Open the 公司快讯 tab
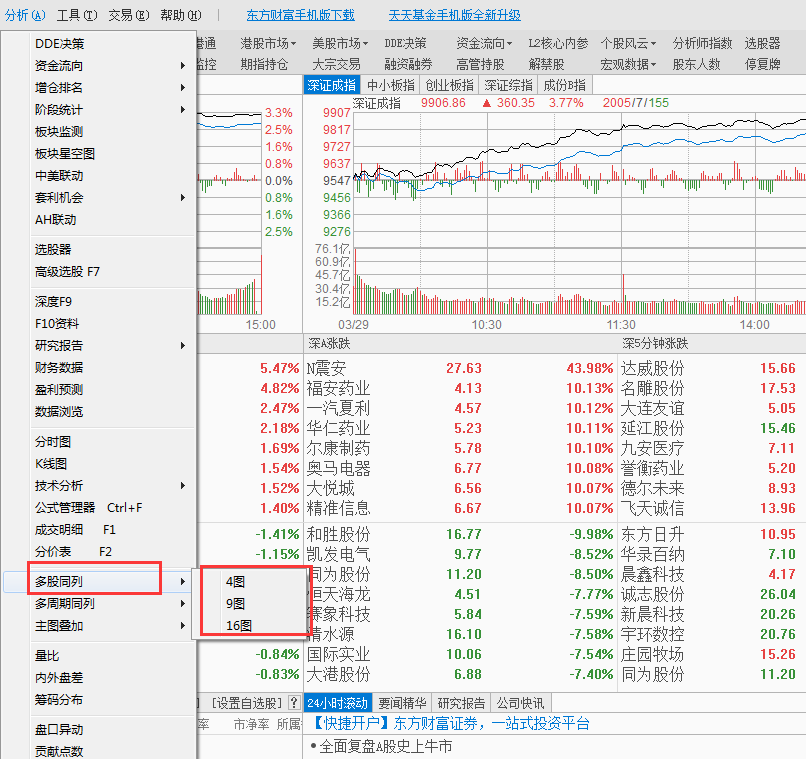Image resolution: width=806 pixels, height=759 pixels. [521, 702]
